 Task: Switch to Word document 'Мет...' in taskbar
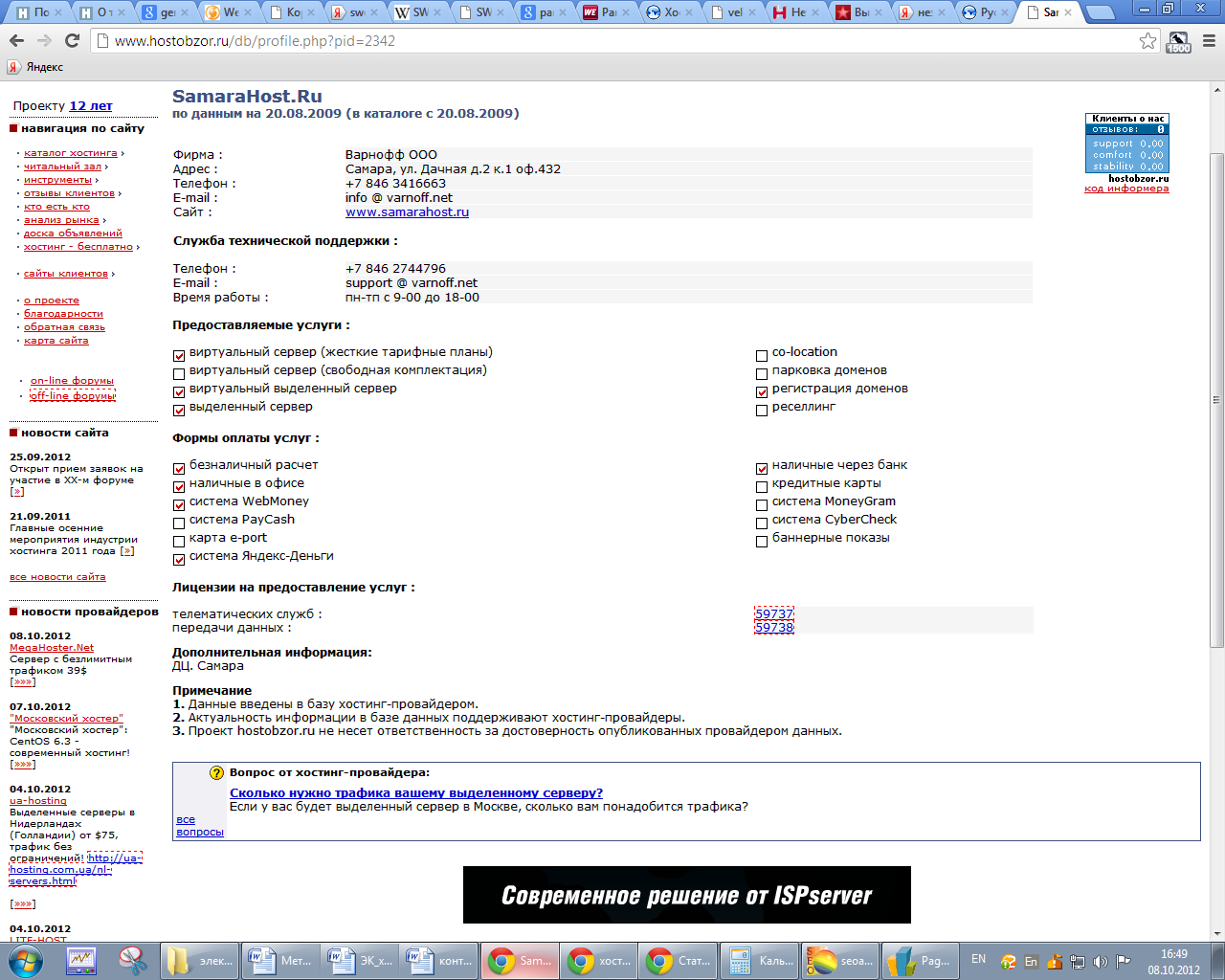tap(279, 961)
